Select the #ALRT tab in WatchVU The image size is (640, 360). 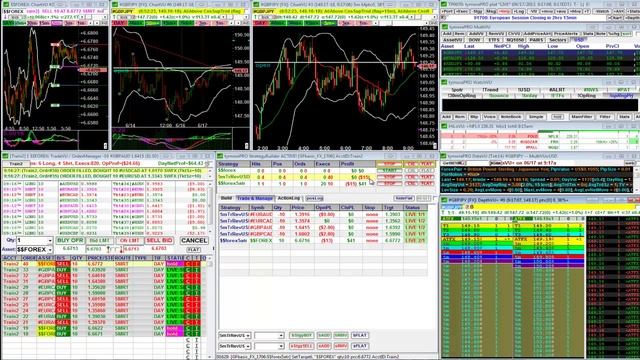tap(557, 90)
